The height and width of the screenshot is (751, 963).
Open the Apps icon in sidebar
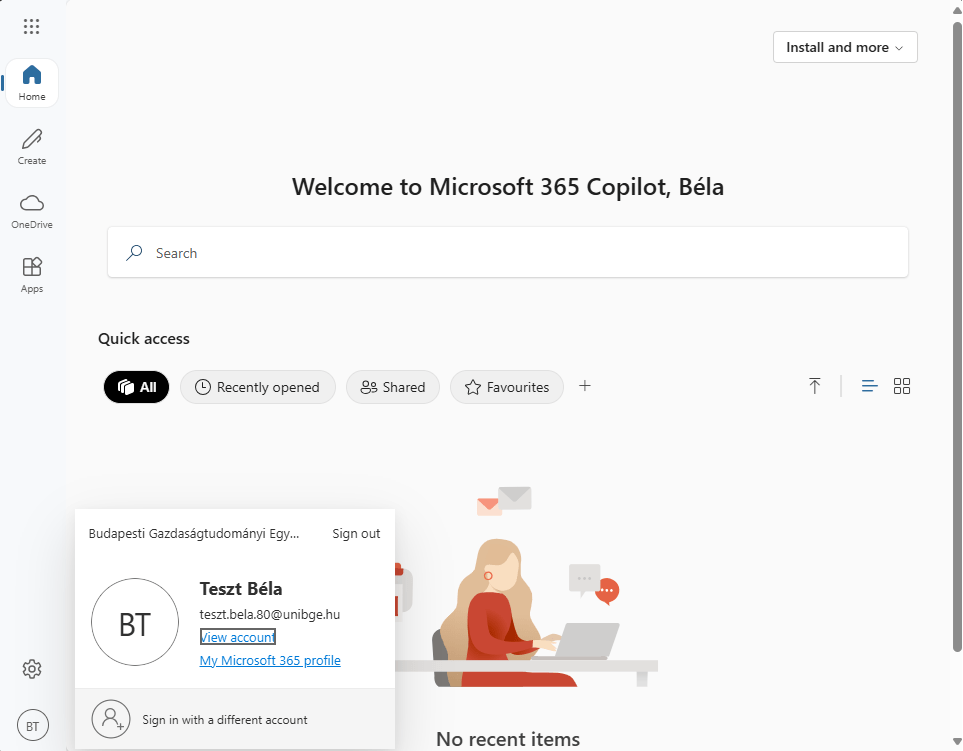(32, 274)
